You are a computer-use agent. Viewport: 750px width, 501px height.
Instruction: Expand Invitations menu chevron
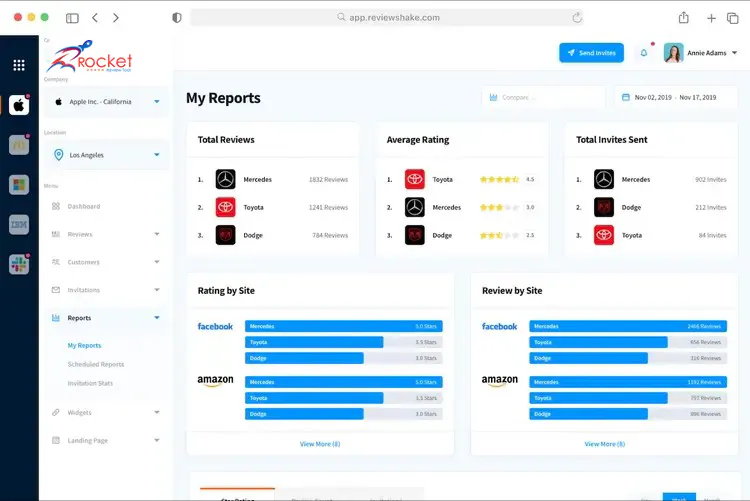[157, 289]
